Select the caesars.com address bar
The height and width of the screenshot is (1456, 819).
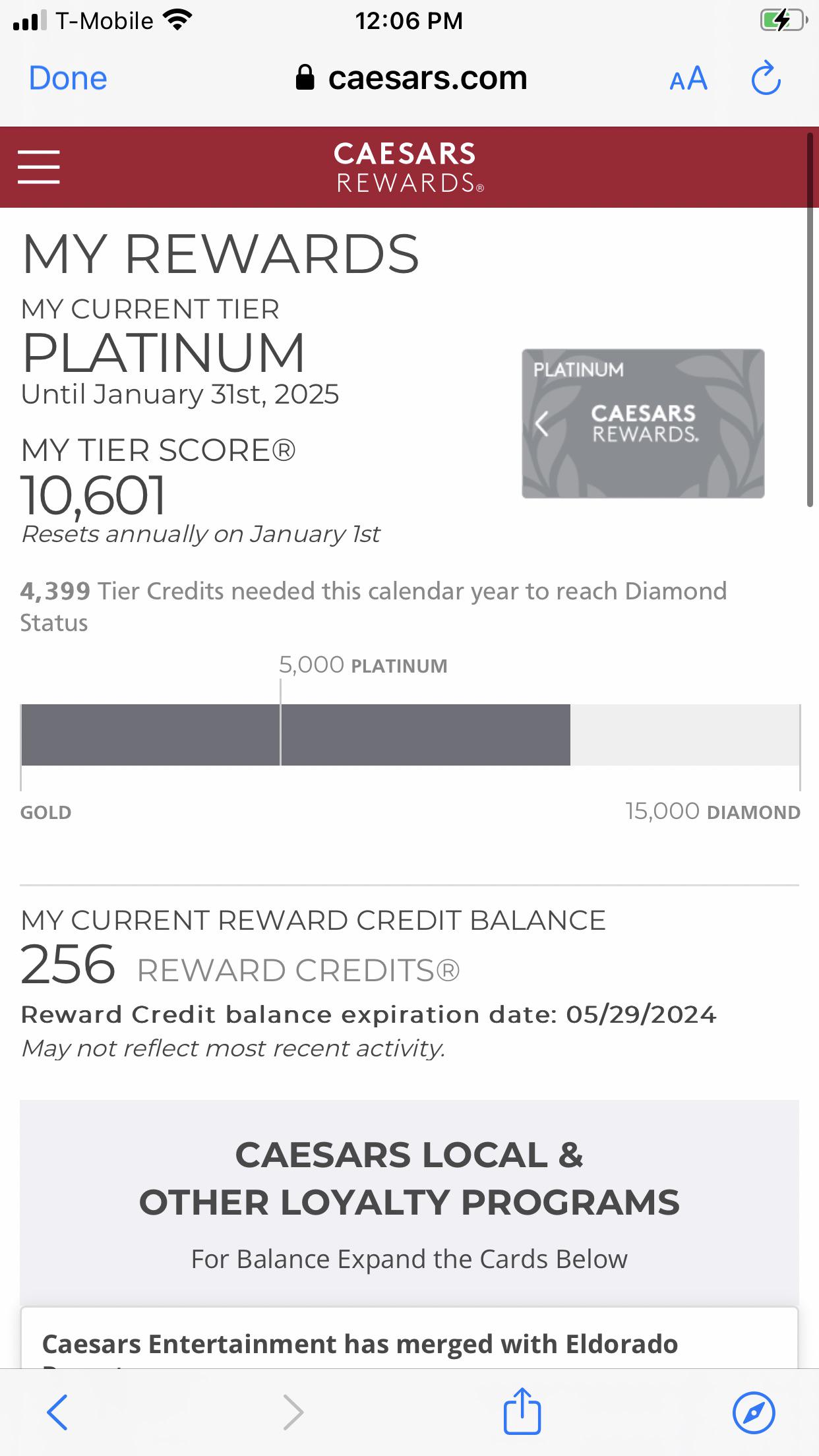coord(427,77)
